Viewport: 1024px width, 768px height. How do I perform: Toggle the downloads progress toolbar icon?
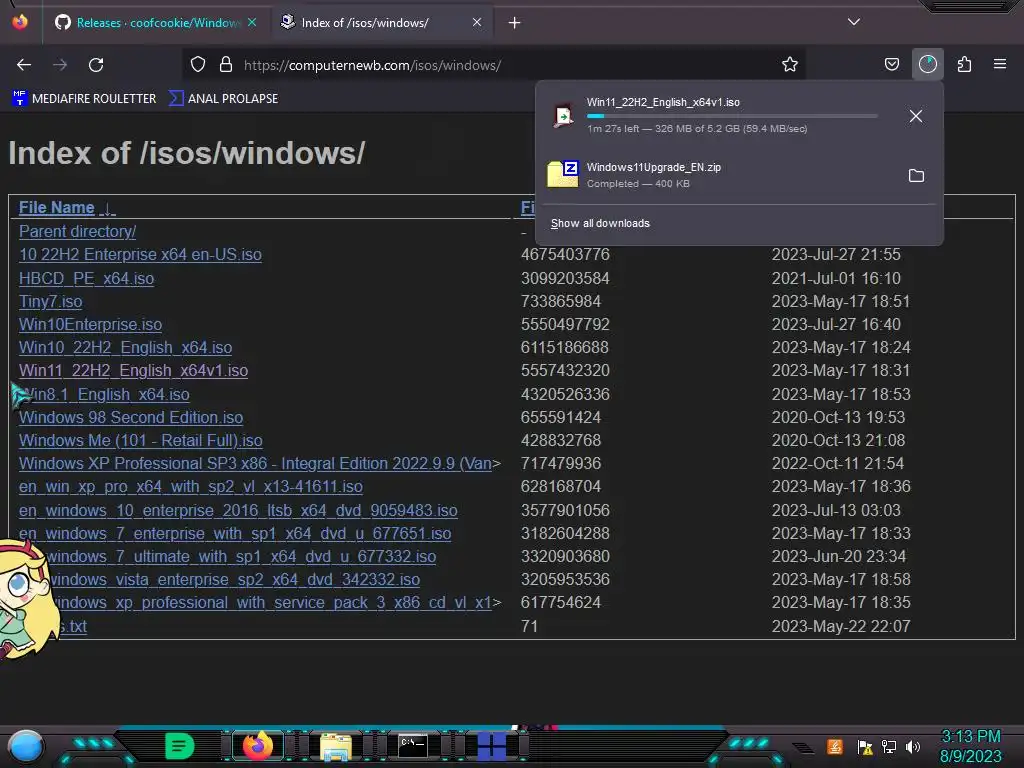pos(927,65)
